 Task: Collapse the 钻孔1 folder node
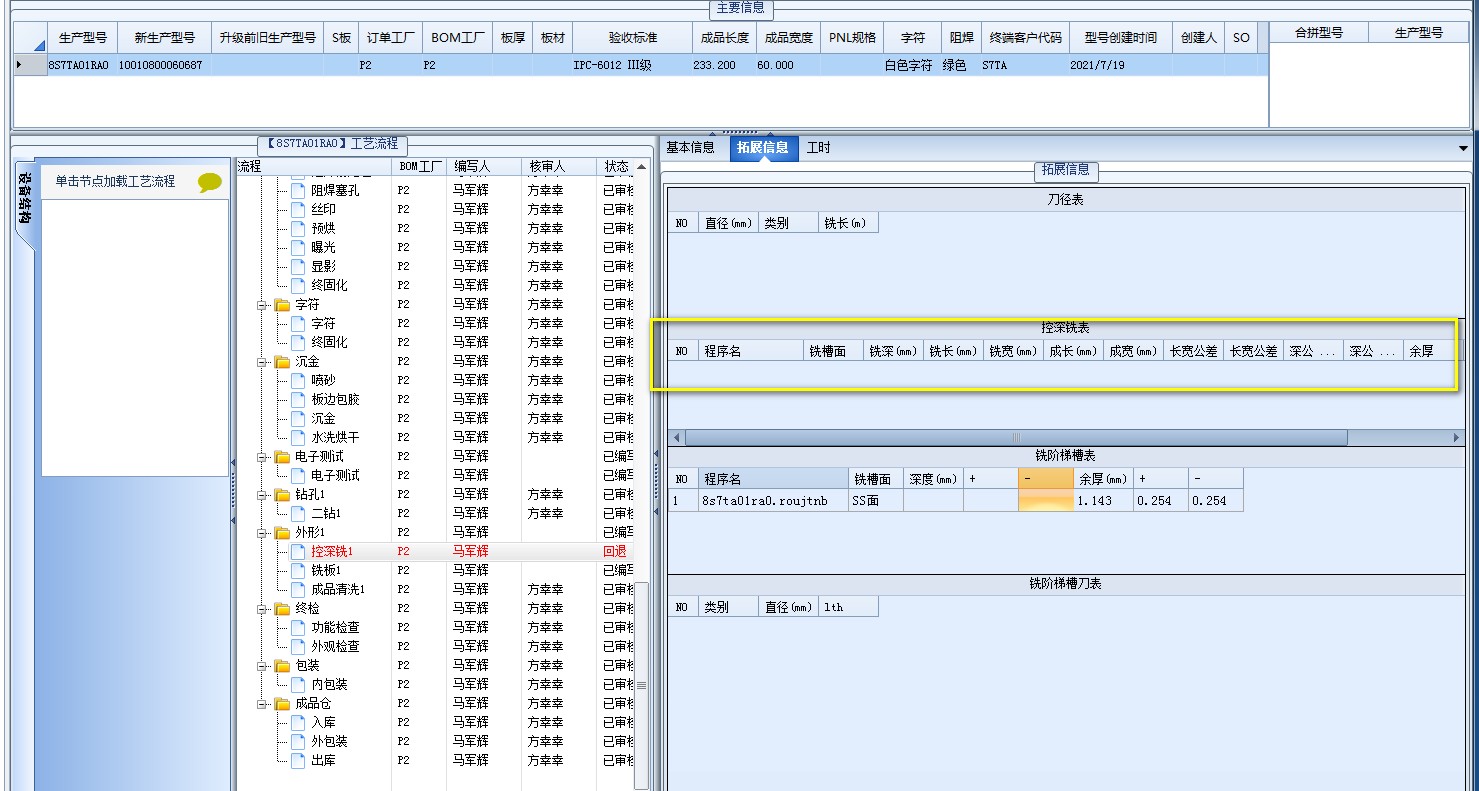[263, 494]
